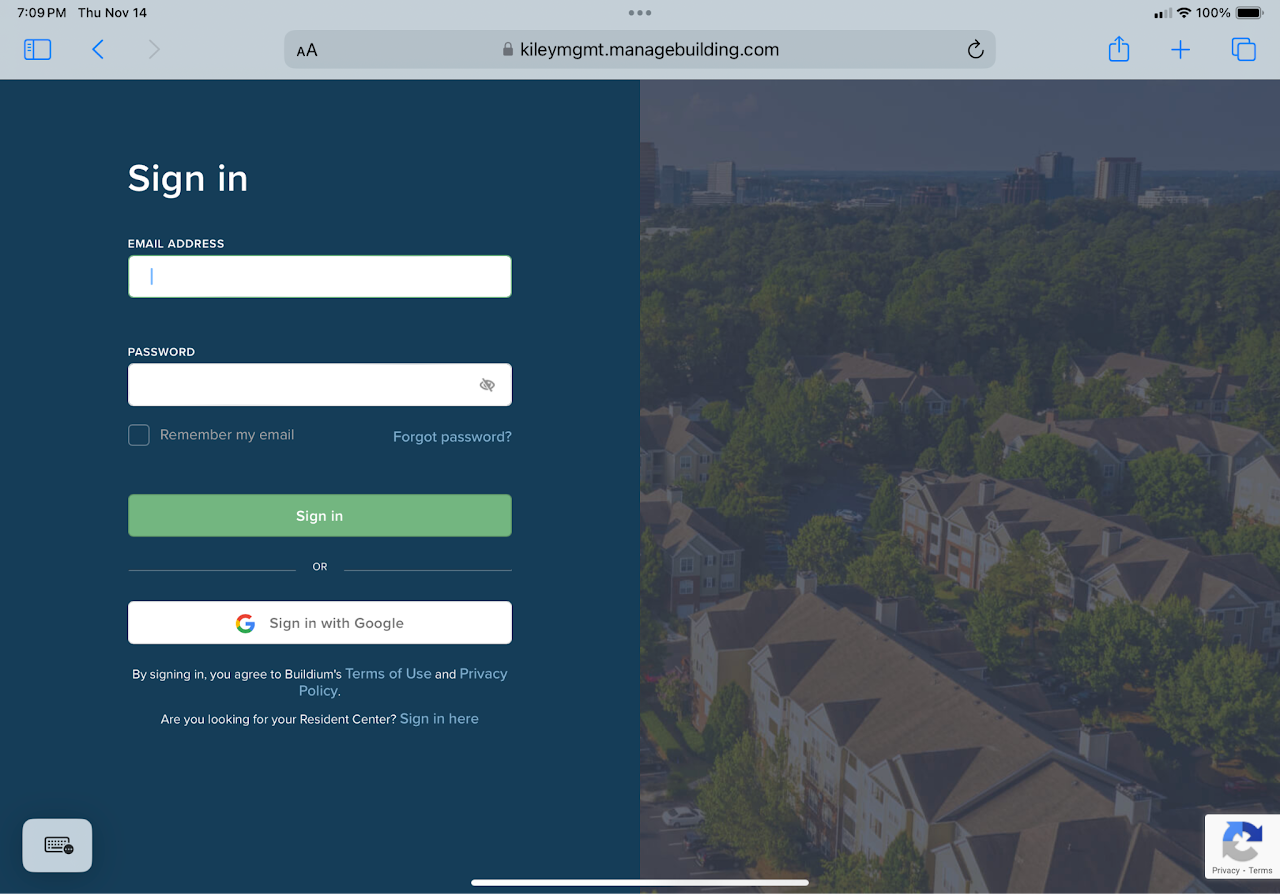The width and height of the screenshot is (1280, 894).
Task: Follow the Resident Center Sign in here link
Action: tap(439, 719)
